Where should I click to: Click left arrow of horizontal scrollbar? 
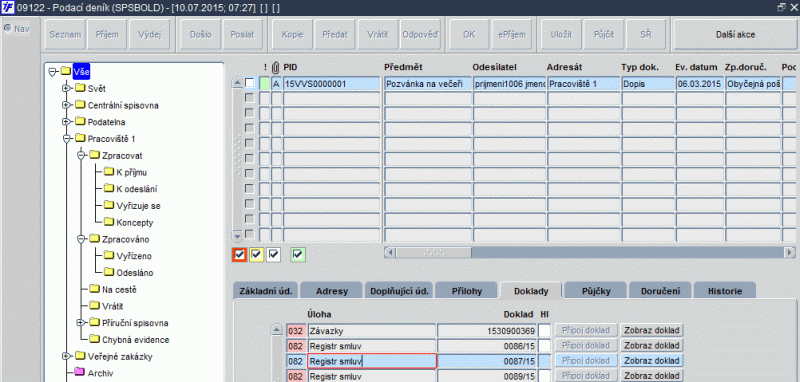[x=389, y=252]
